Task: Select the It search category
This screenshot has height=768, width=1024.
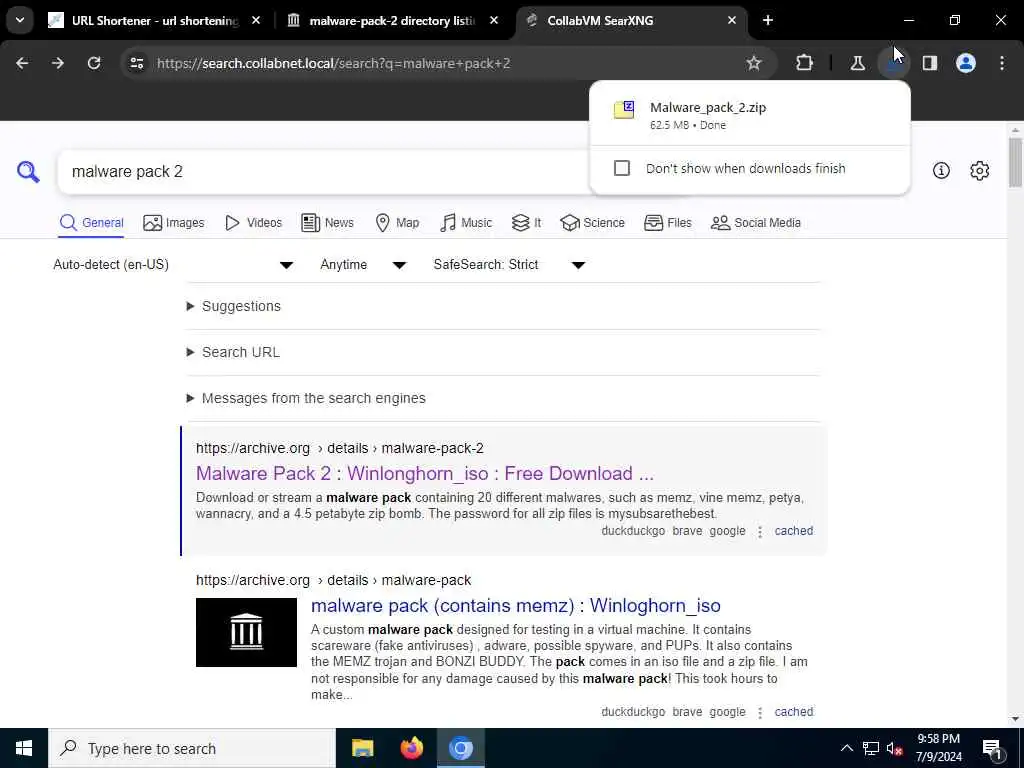Action: [x=526, y=223]
